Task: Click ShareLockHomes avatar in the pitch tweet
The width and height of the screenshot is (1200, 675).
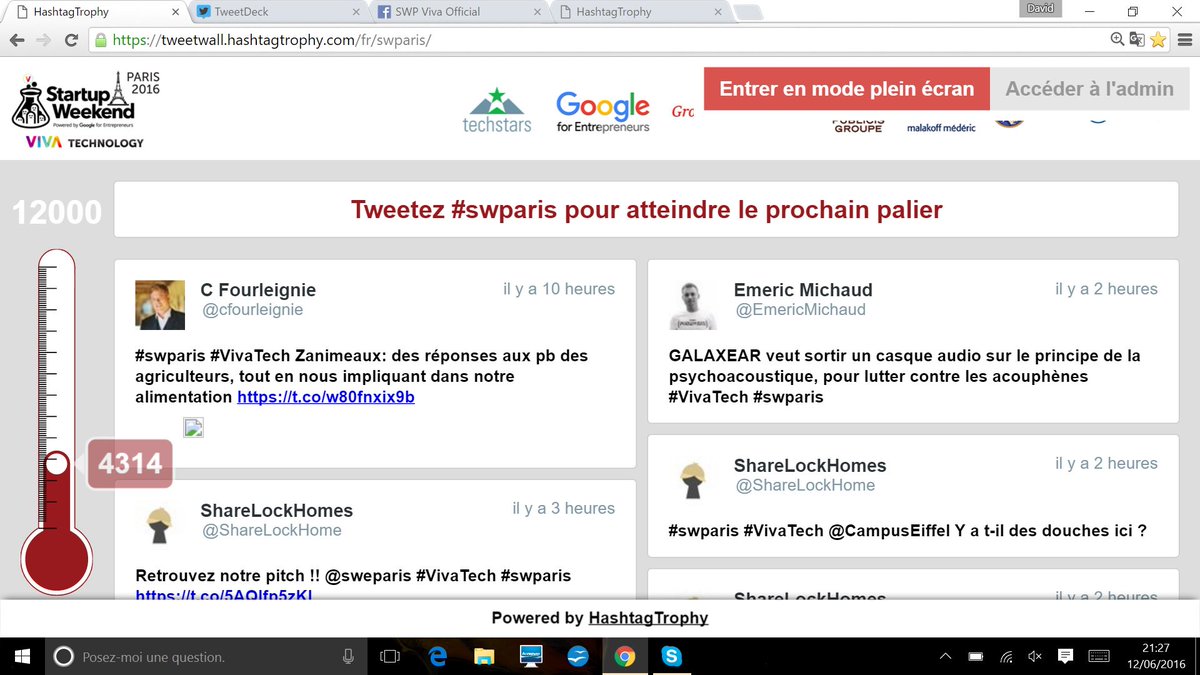Action: [160, 525]
